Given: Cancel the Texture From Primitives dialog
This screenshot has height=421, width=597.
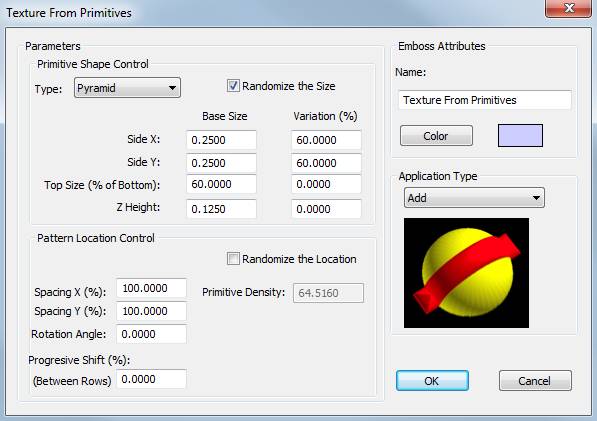Looking at the screenshot, I should [535, 381].
